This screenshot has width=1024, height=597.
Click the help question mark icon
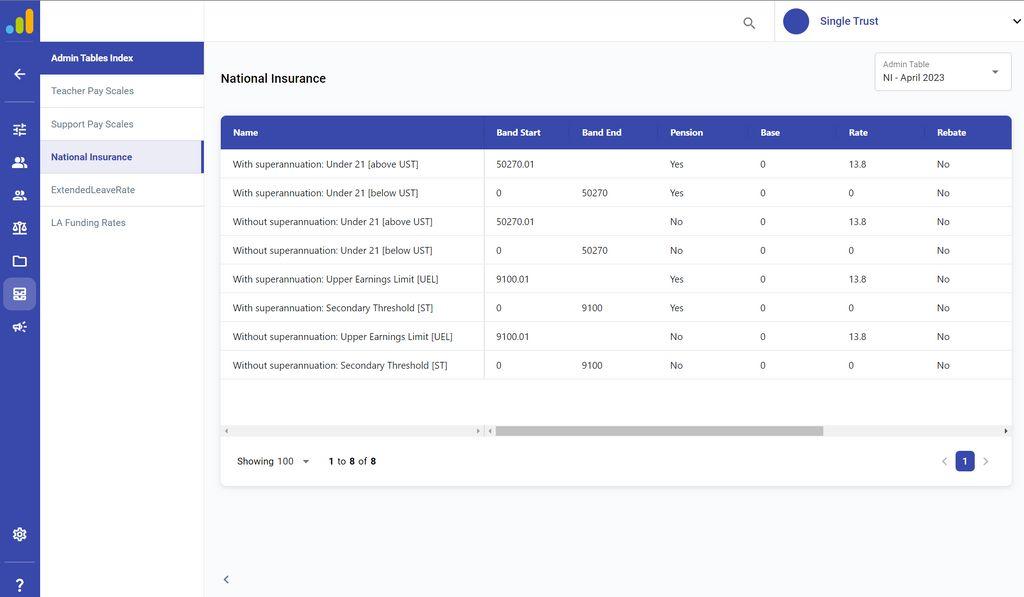click(20, 585)
